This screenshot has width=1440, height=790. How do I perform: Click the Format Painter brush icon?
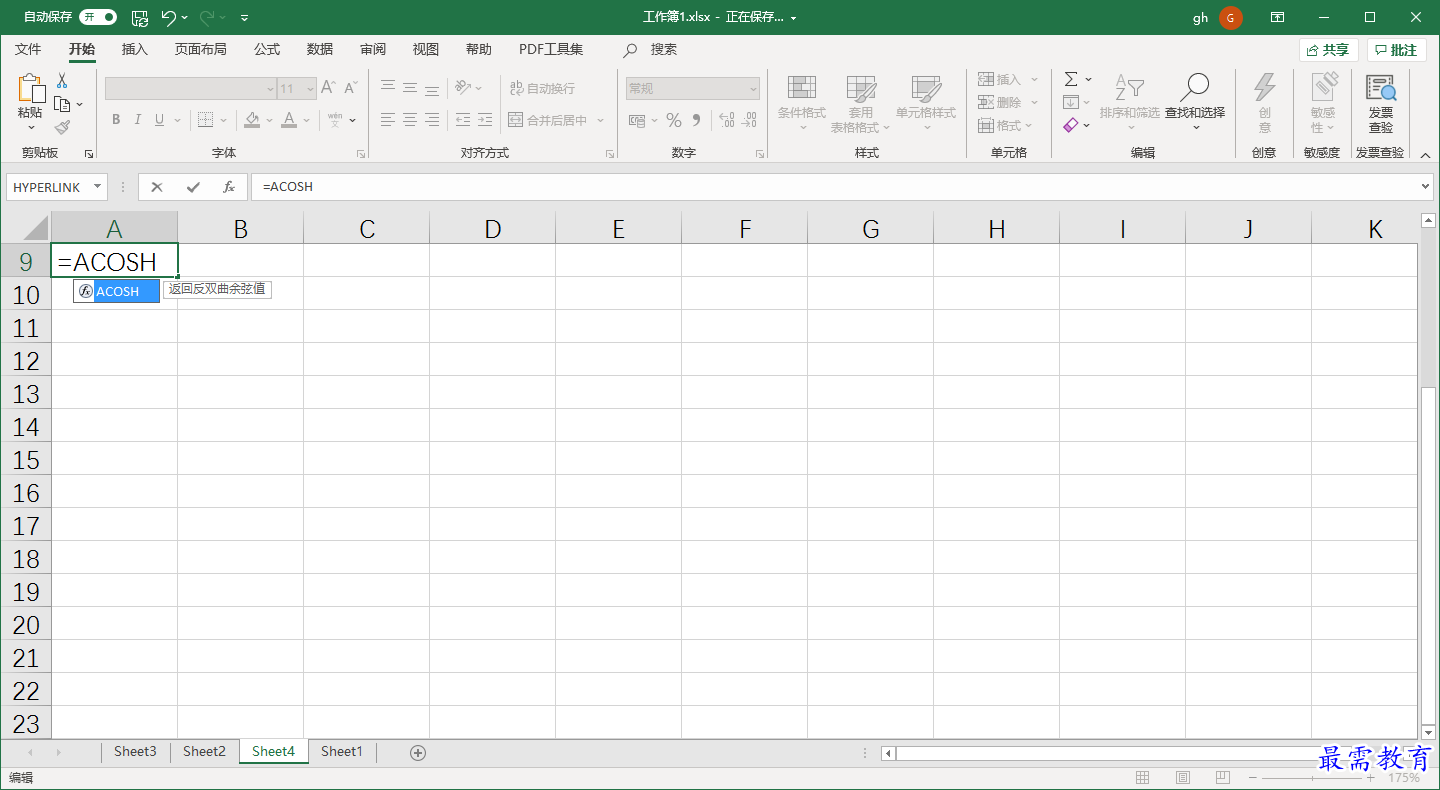click(62, 127)
